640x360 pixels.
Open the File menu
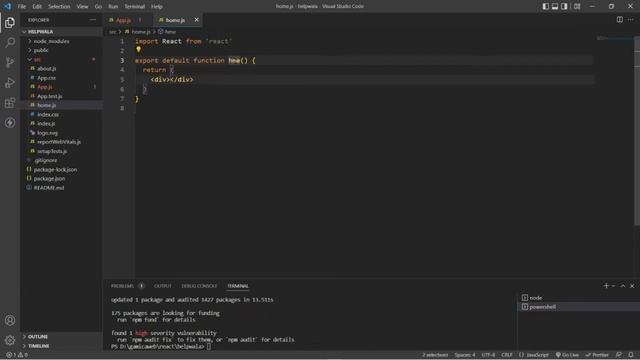22,6
